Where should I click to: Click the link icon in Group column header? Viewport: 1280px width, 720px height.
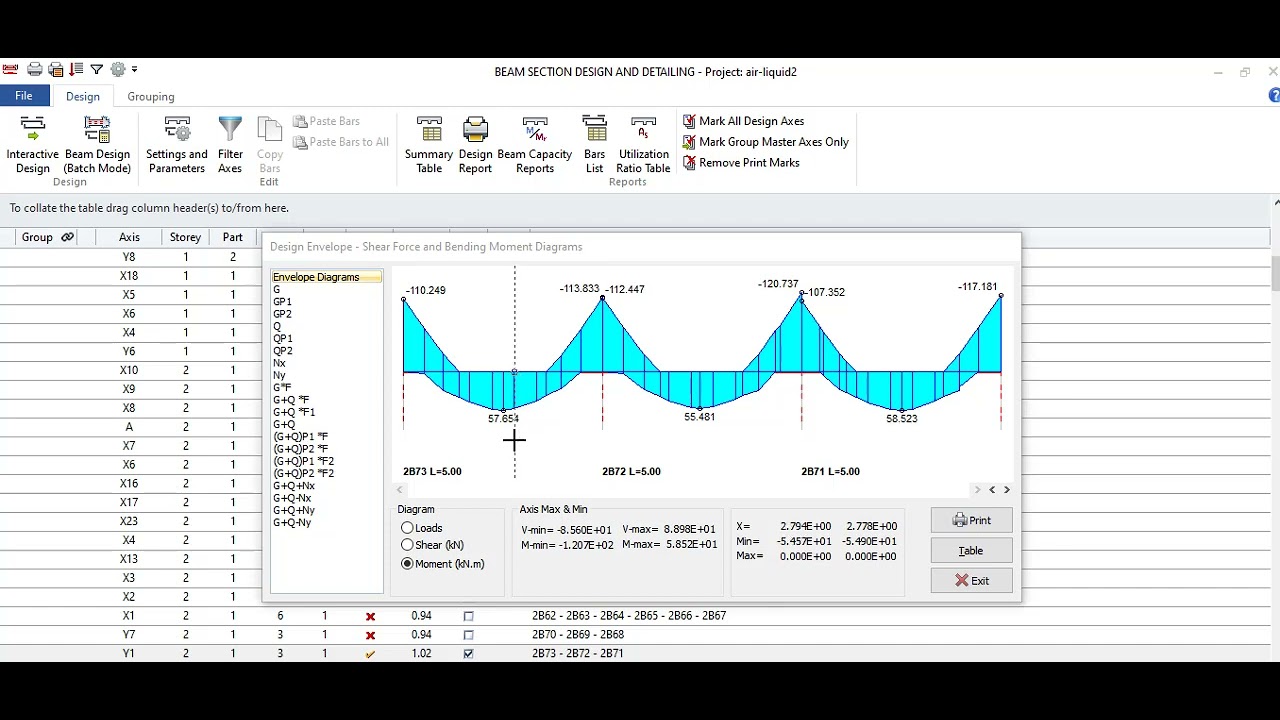click(67, 238)
